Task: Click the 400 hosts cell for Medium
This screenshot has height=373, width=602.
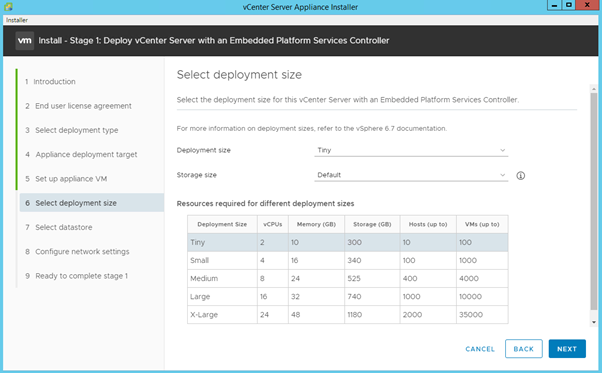Action: pos(428,278)
